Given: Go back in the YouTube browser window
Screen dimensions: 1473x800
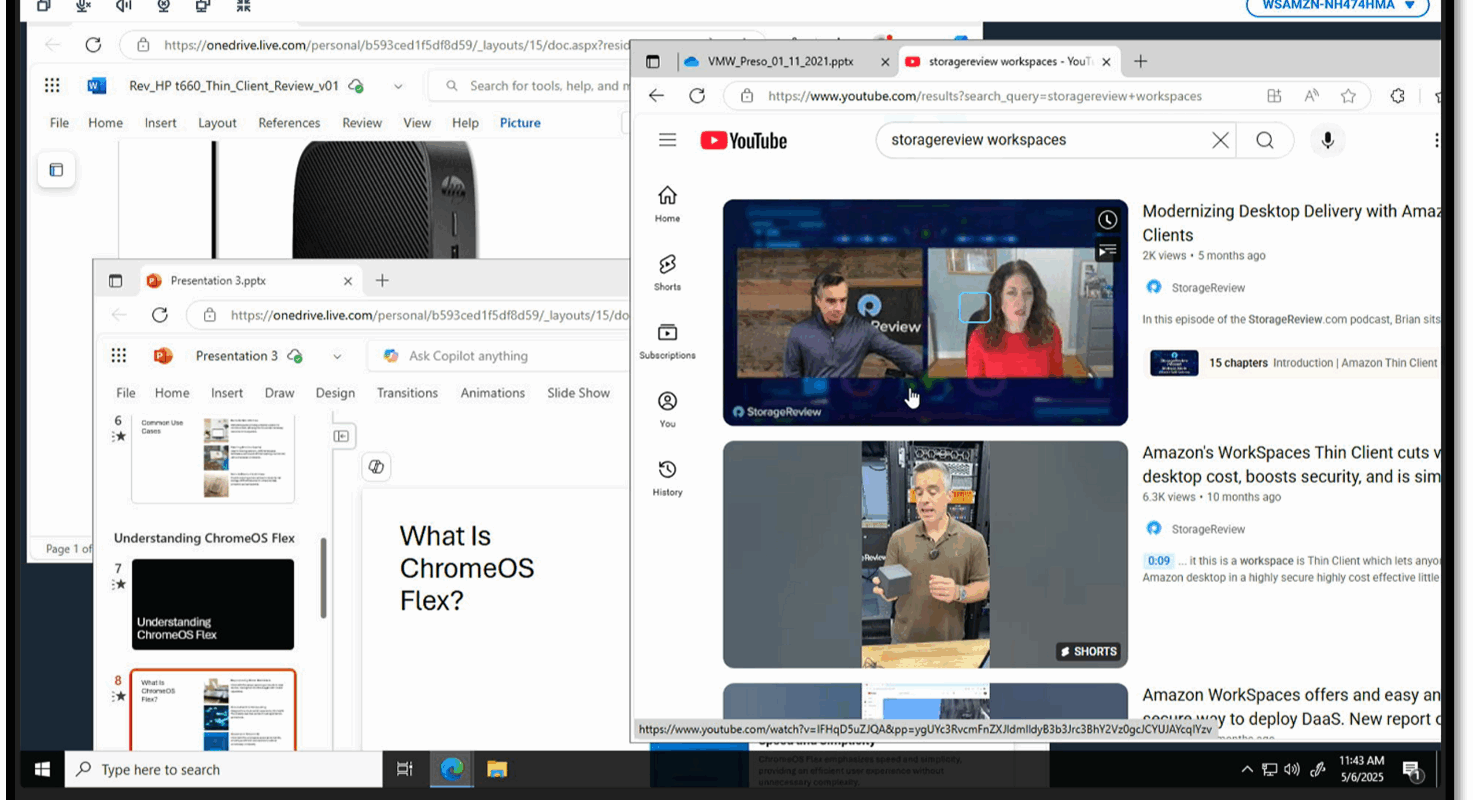Looking at the screenshot, I should click(656, 96).
